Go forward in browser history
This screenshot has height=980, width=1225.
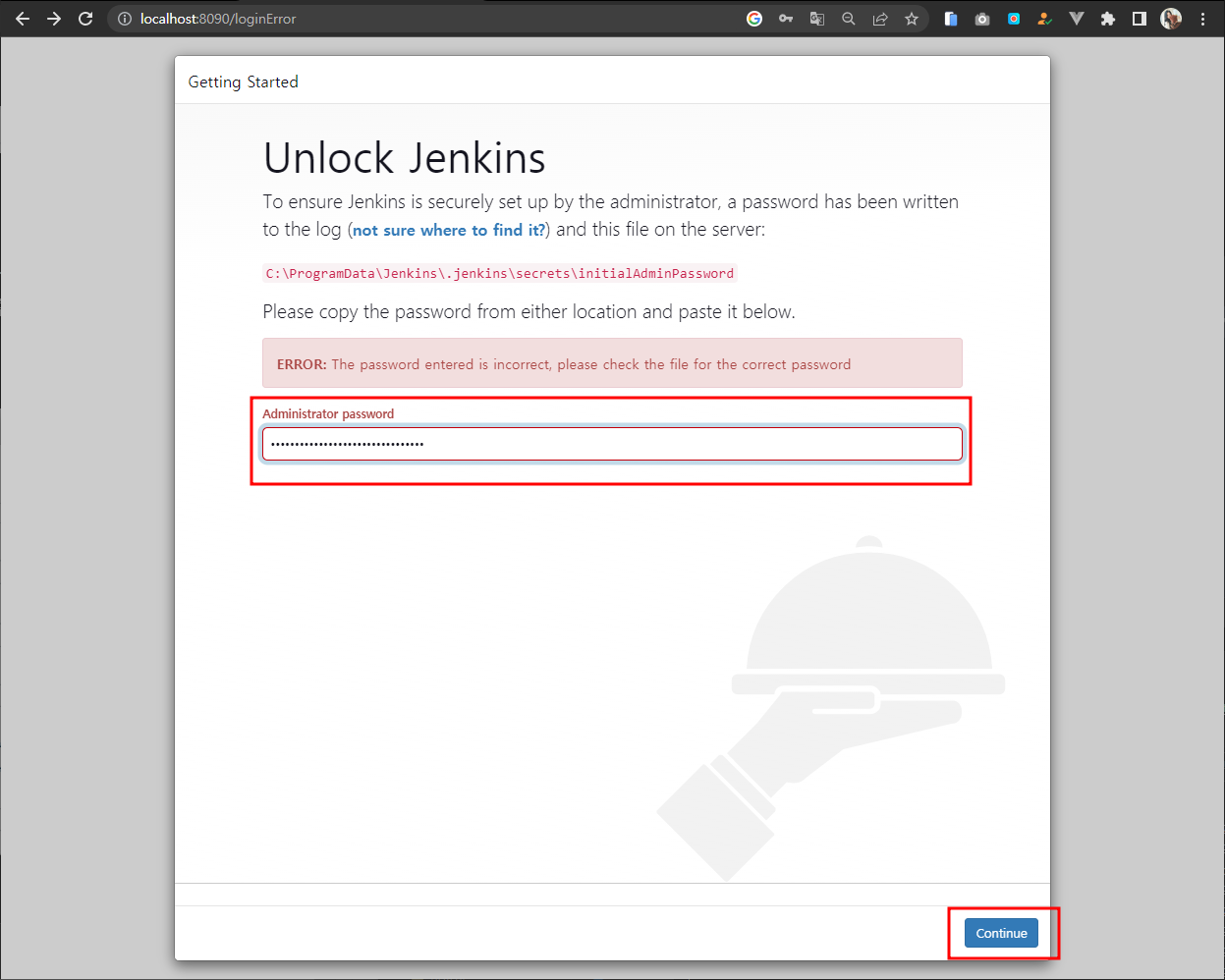click(54, 19)
